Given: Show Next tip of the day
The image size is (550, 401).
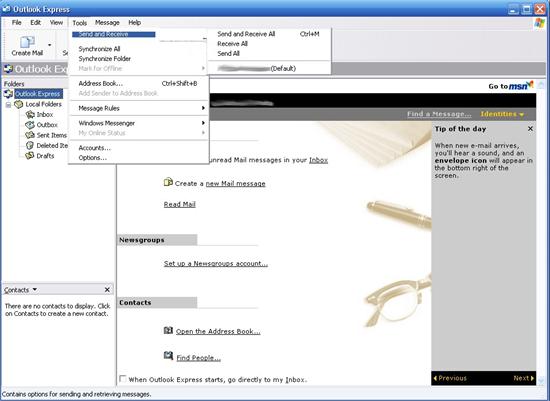Looking at the screenshot, I should 523,378.
